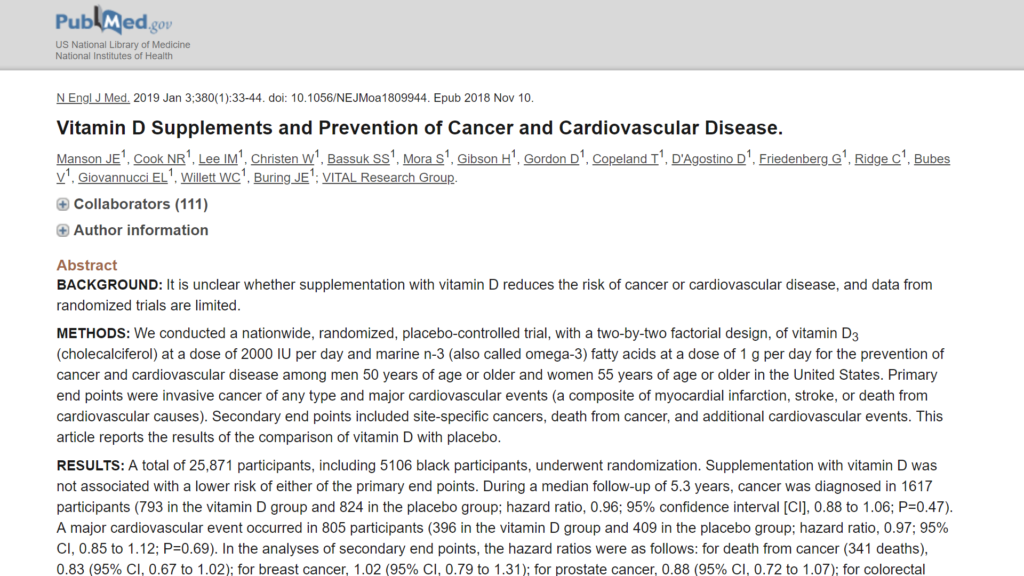Select author Gordon D
The height and width of the screenshot is (576, 1024).
(551, 160)
